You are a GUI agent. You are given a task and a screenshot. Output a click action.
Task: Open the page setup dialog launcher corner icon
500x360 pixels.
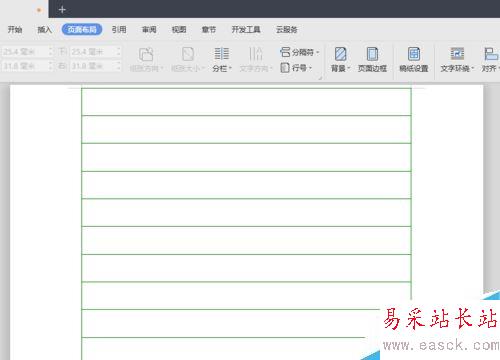320,78
